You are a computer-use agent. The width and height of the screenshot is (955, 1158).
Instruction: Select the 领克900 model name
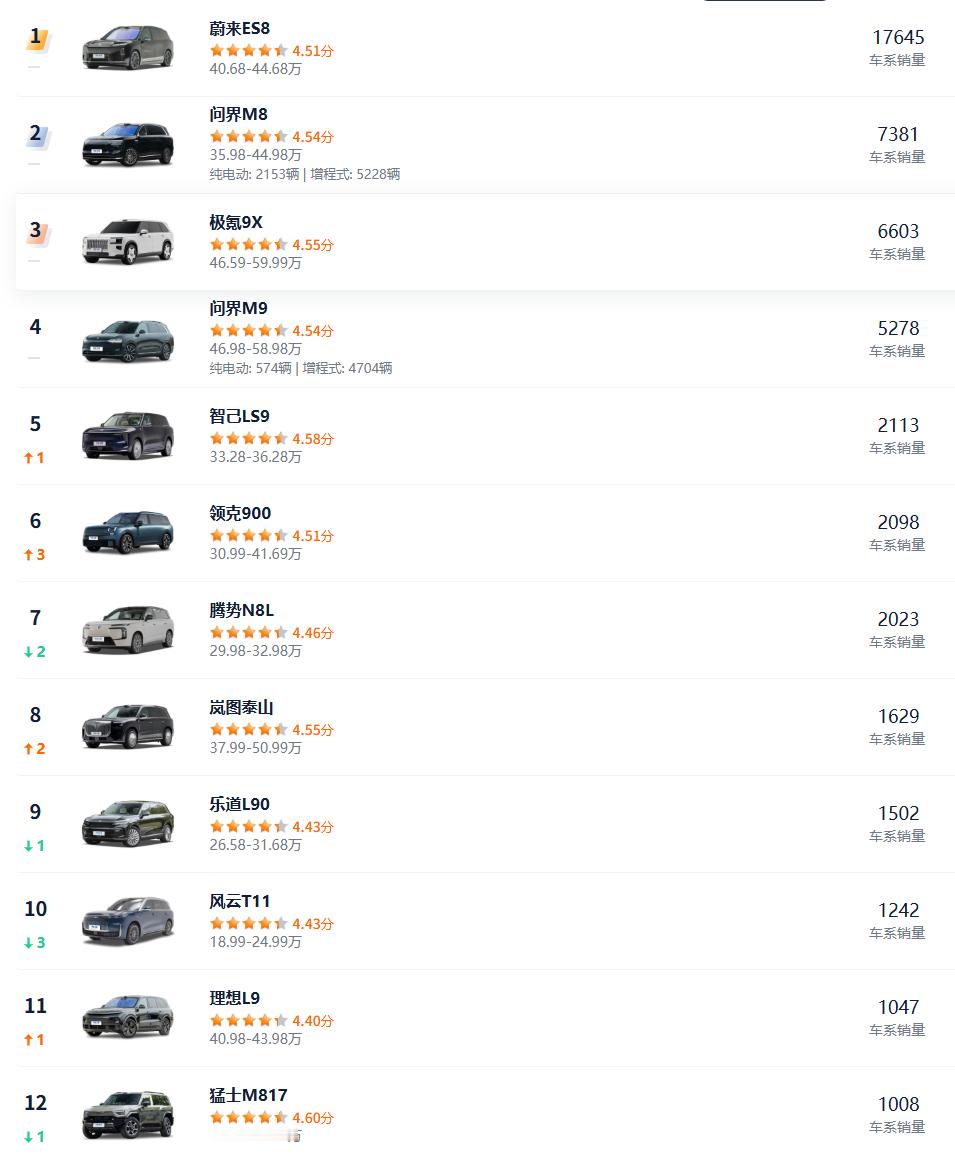tap(240, 513)
